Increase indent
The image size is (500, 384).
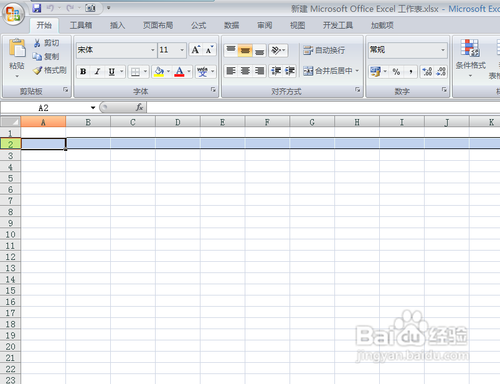pyautogui.click(x=289, y=71)
